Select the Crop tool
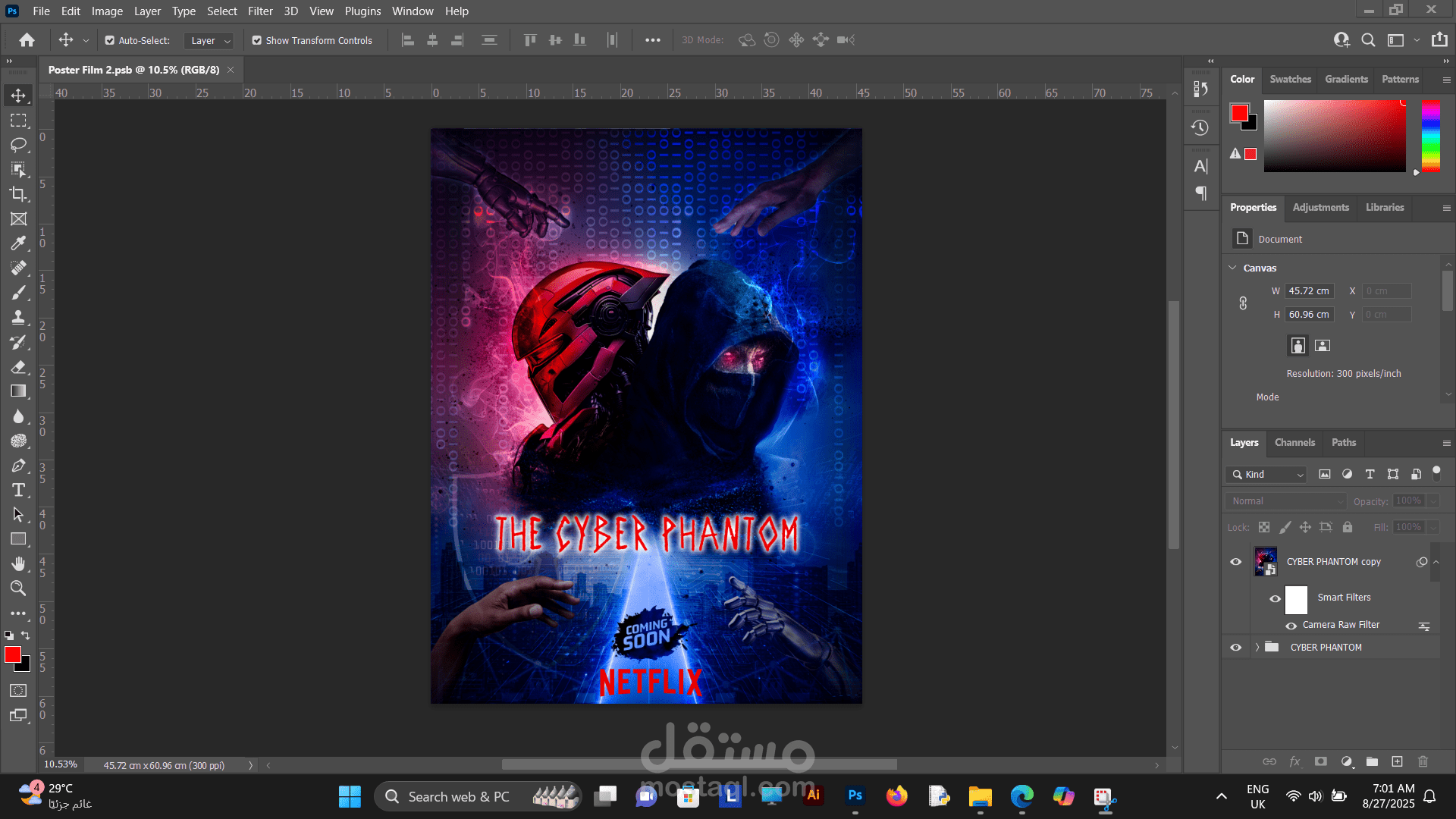 coord(18,194)
